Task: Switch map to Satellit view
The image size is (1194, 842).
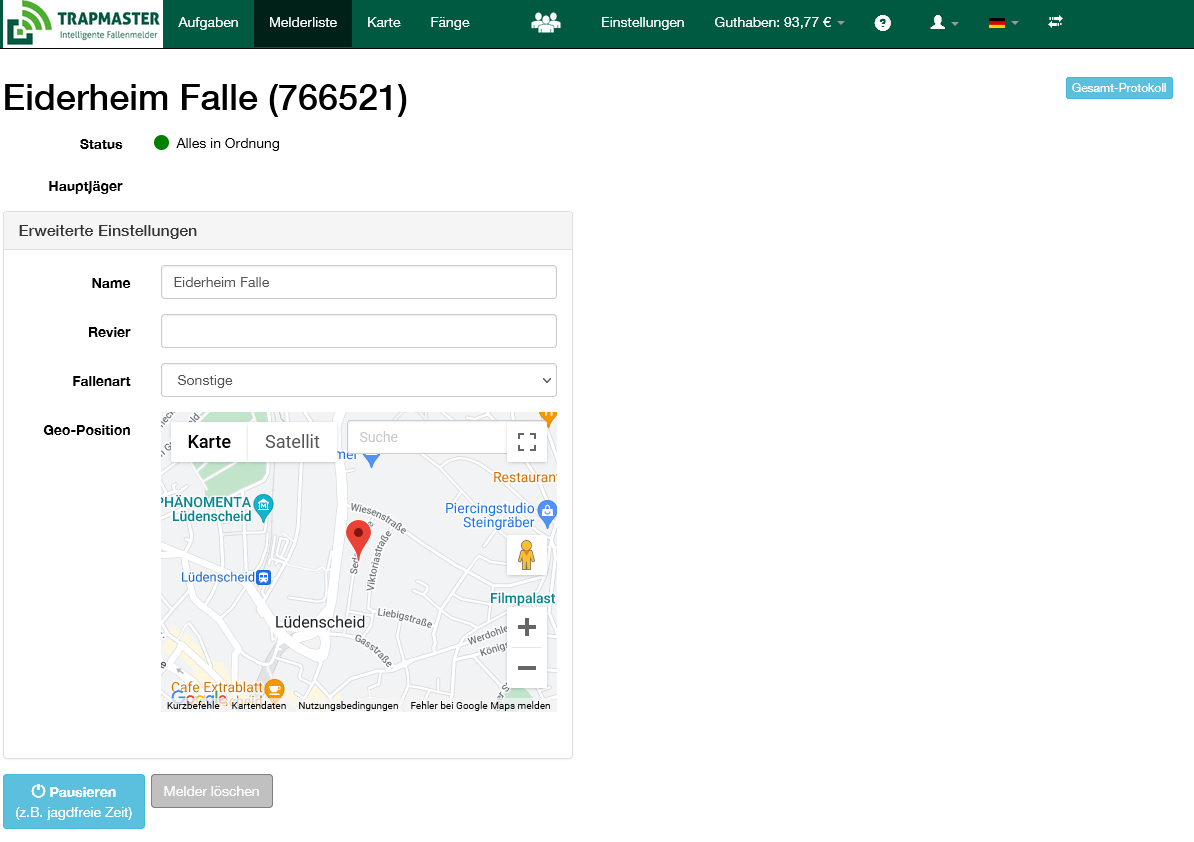Action: (x=292, y=442)
